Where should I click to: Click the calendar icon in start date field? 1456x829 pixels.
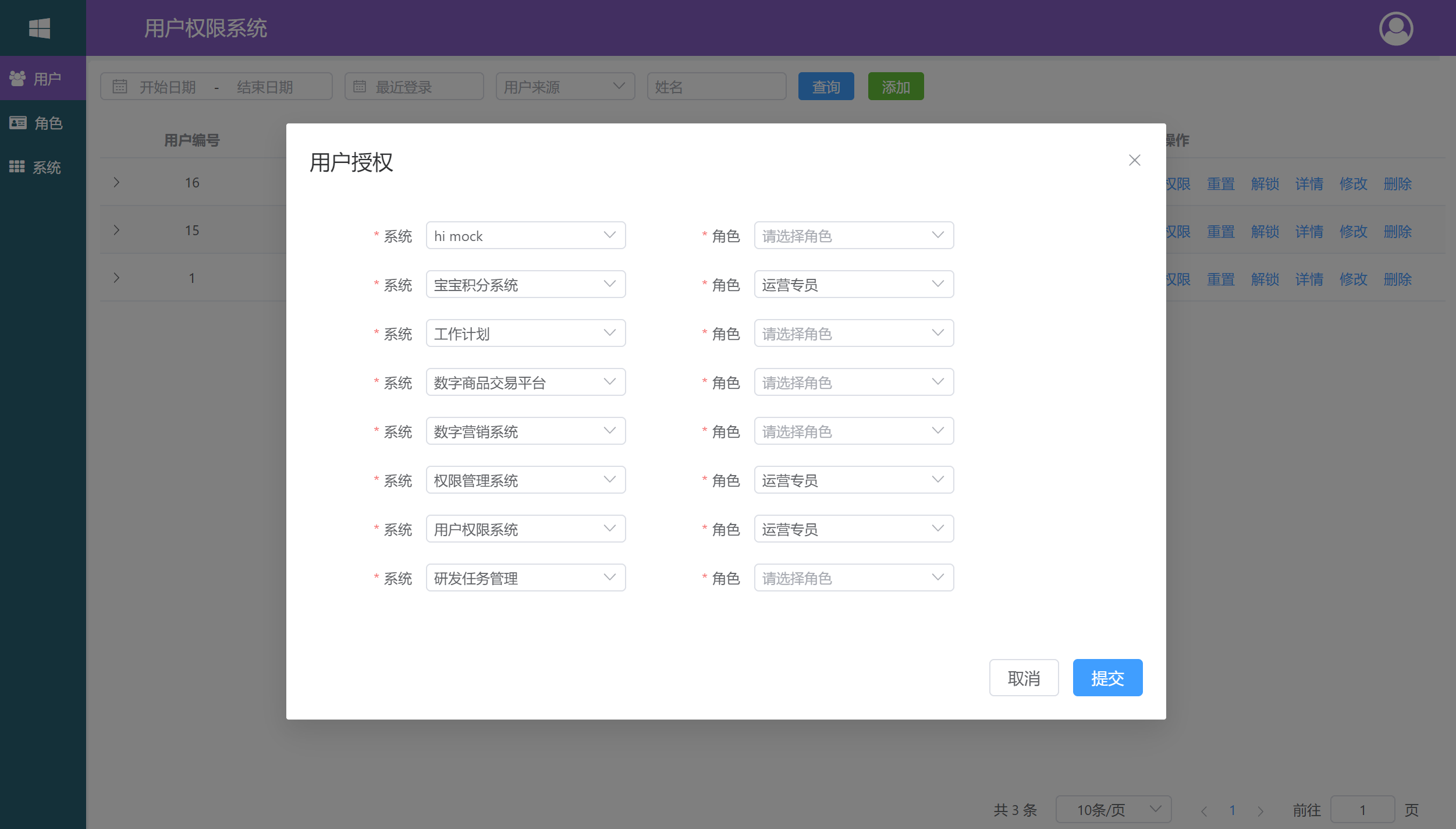pos(120,87)
